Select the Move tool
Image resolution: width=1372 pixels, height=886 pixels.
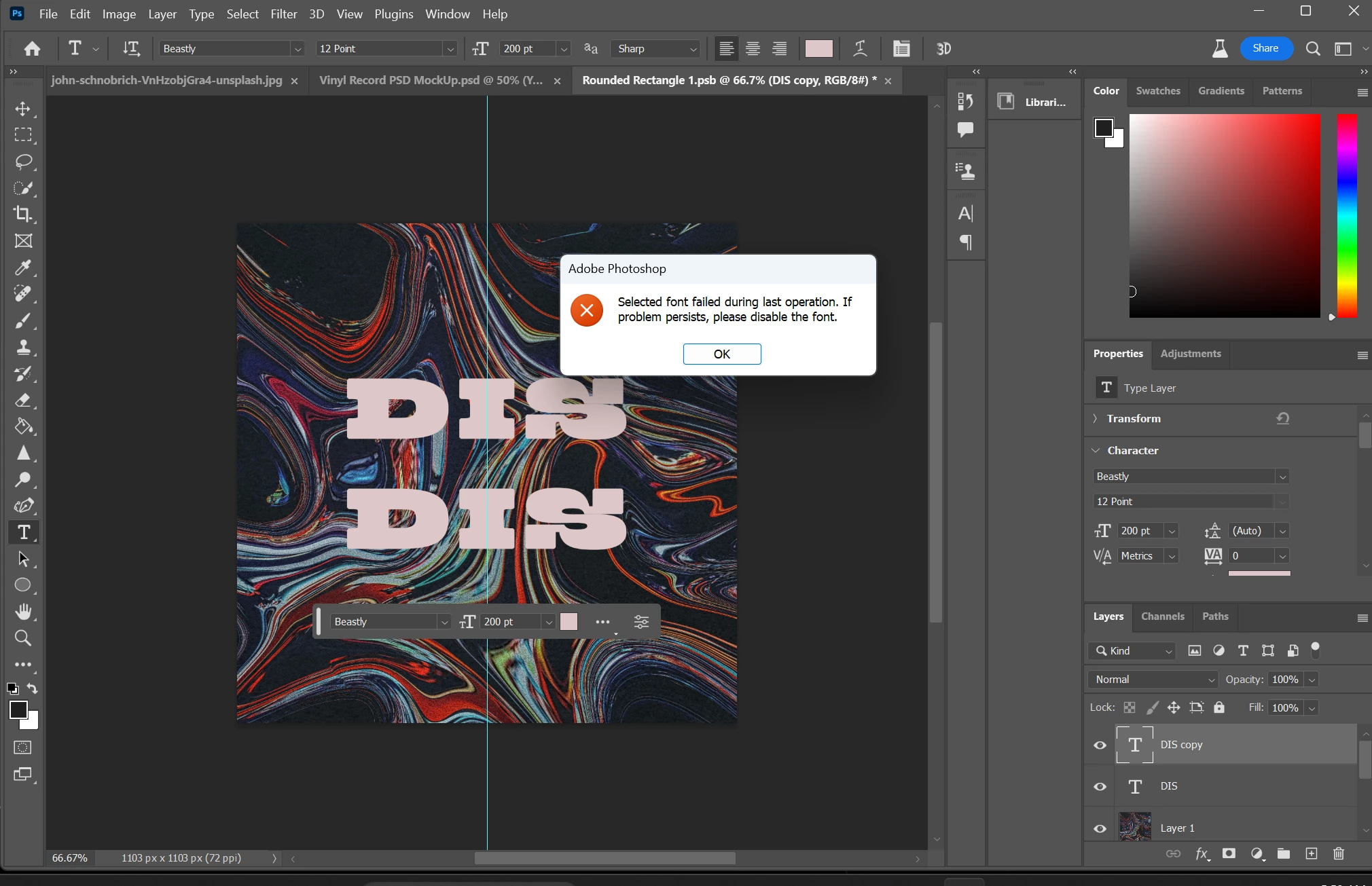pyautogui.click(x=23, y=109)
